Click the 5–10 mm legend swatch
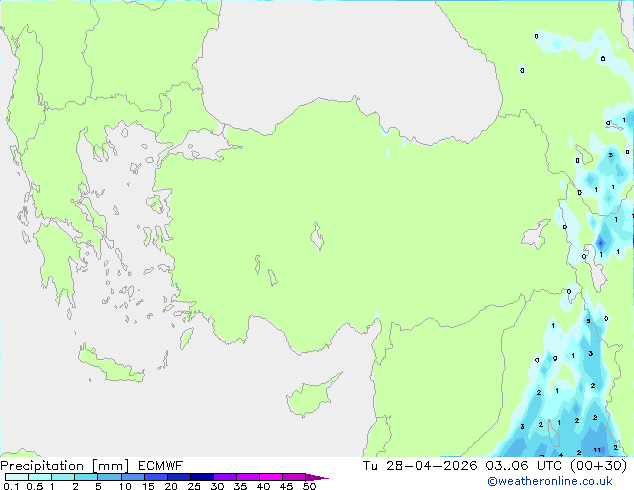The image size is (634, 490). click(x=109, y=477)
